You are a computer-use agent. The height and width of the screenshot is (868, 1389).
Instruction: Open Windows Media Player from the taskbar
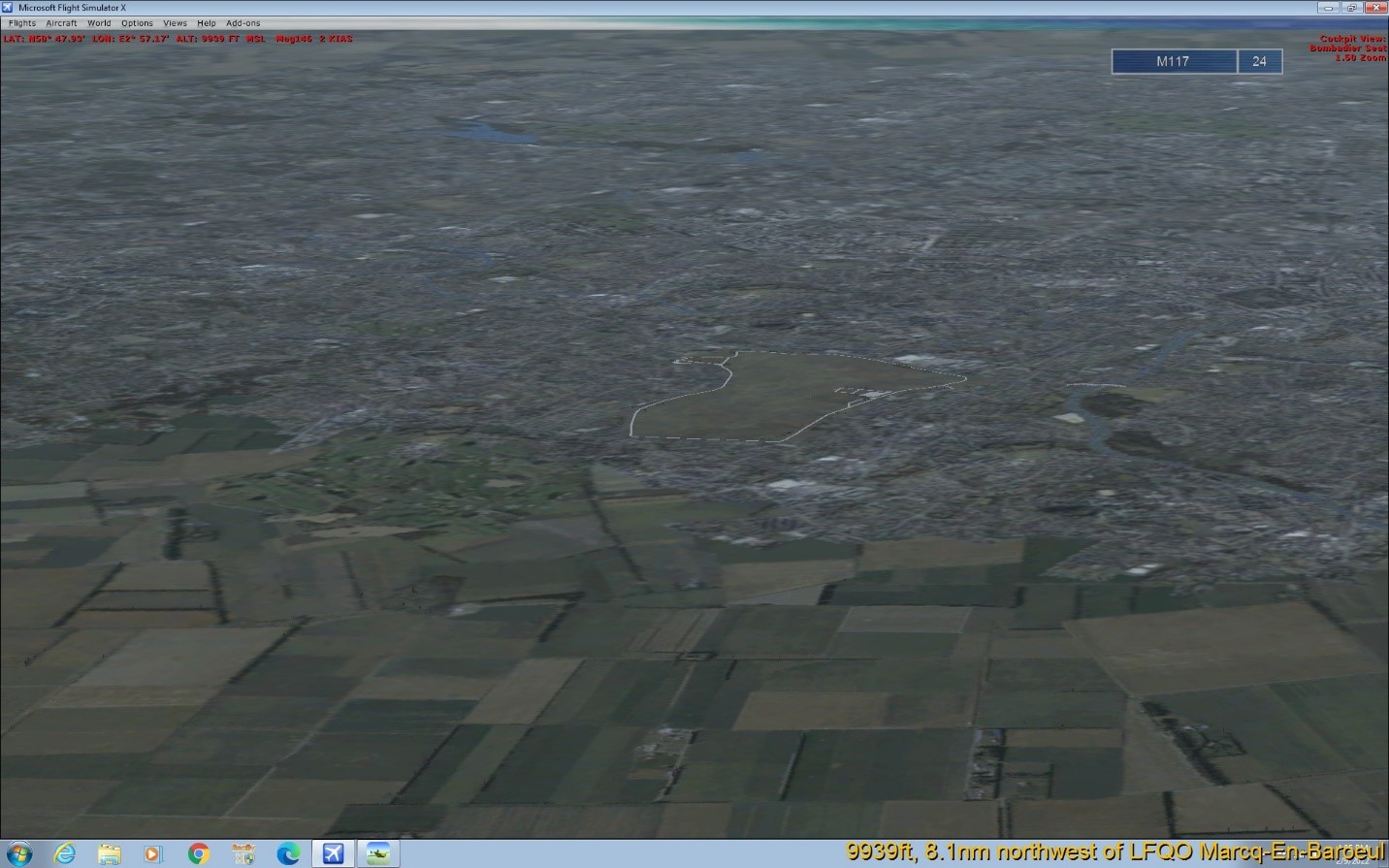pos(152,853)
